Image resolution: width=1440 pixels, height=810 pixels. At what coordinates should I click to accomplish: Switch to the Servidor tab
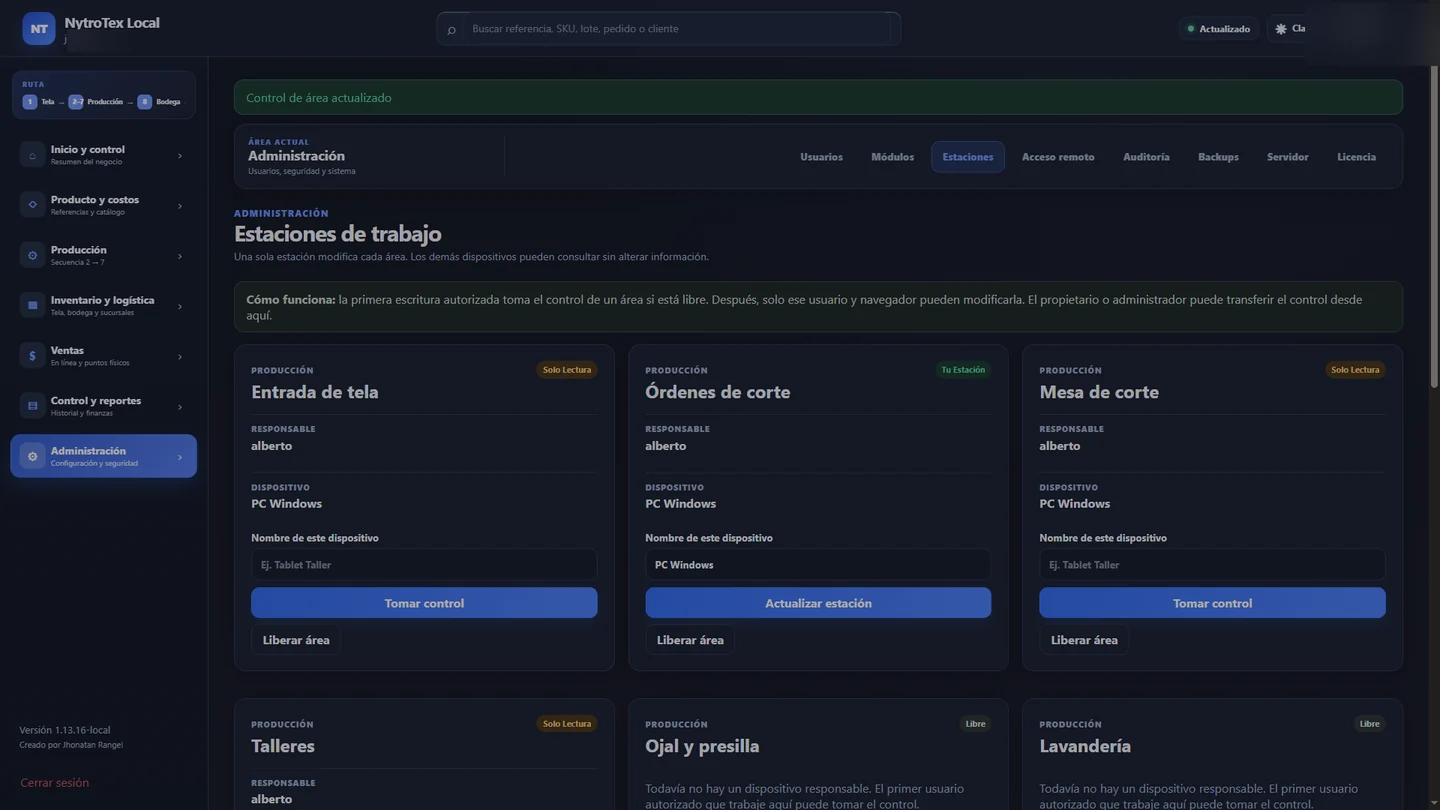[1287, 157]
